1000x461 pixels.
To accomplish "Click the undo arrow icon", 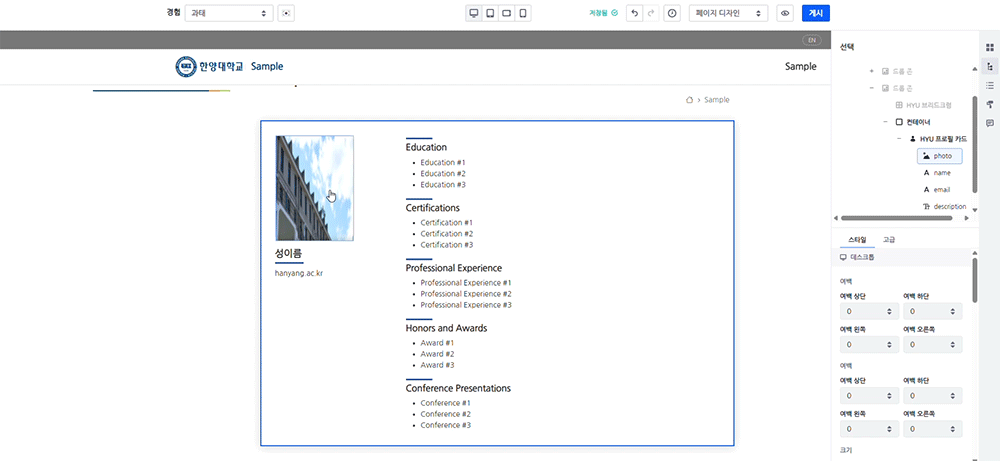I will (x=634, y=14).
